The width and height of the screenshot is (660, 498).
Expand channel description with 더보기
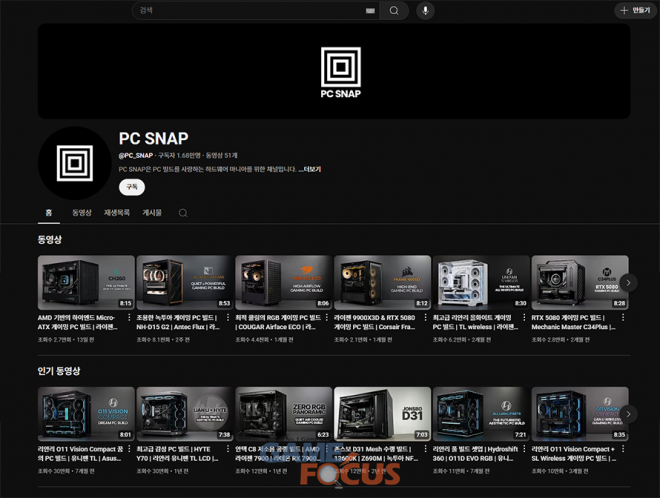pyautogui.click(x=311, y=169)
